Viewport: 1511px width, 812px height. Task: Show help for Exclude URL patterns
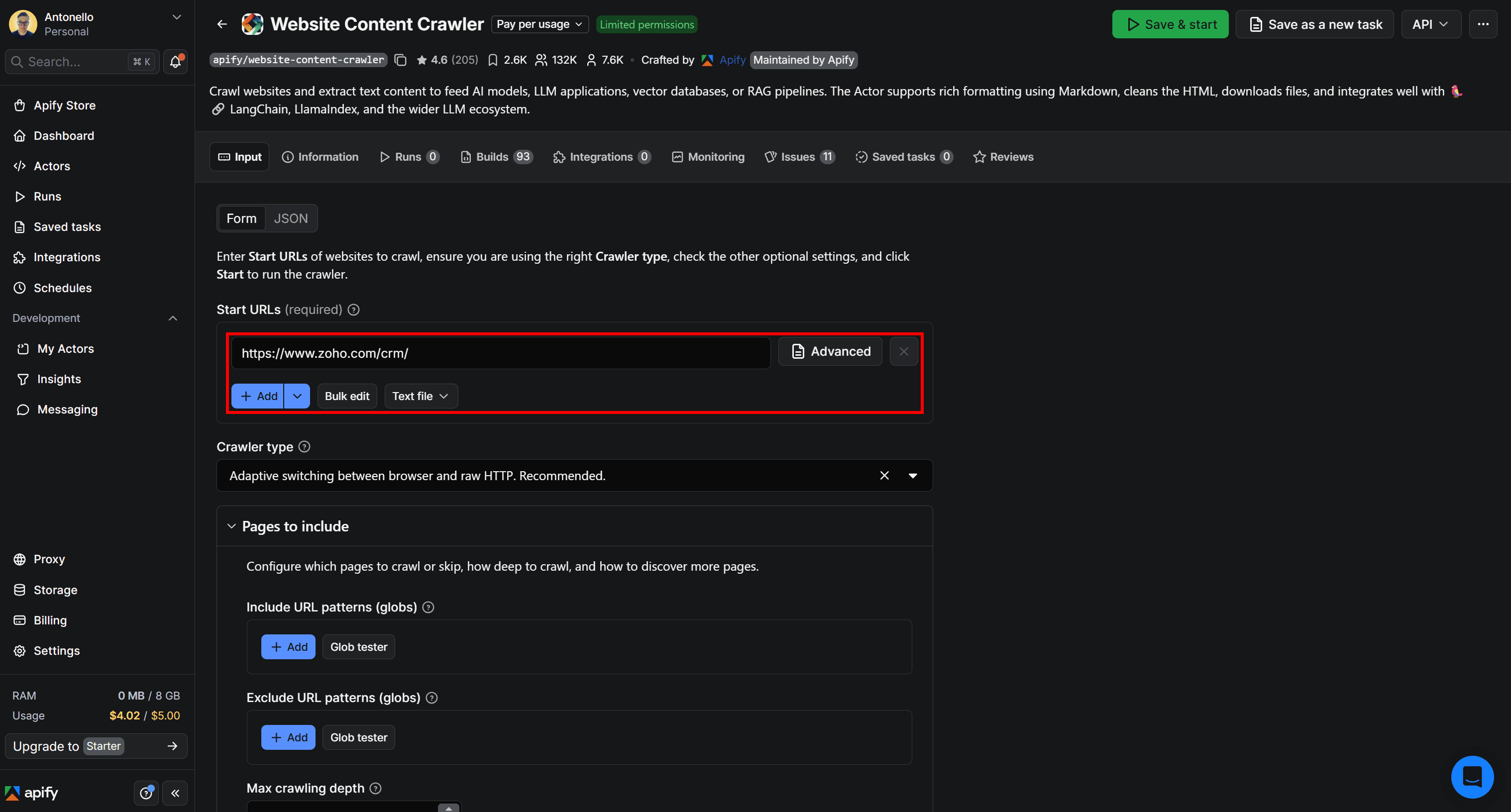click(432, 698)
